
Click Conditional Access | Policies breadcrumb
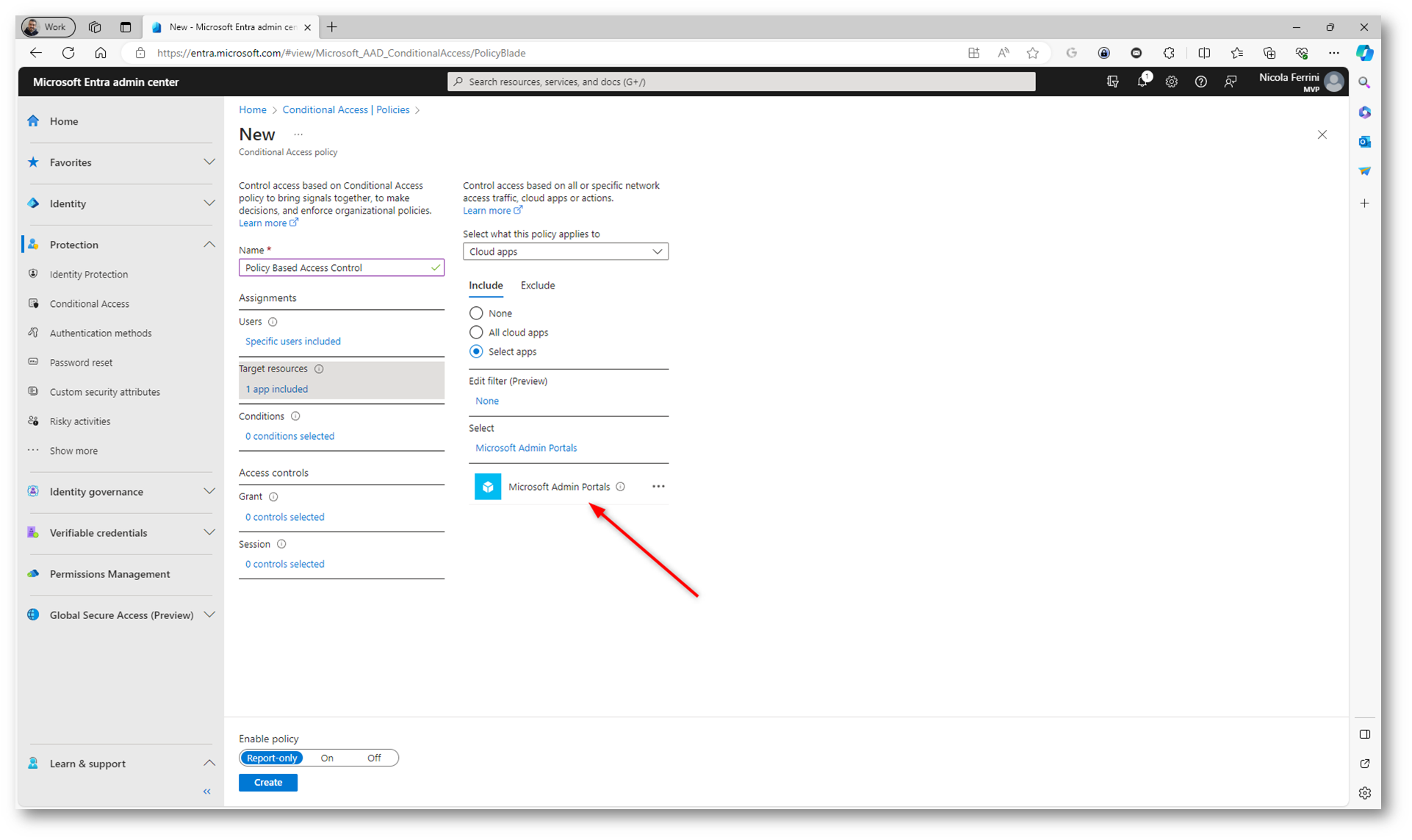point(346,110)
